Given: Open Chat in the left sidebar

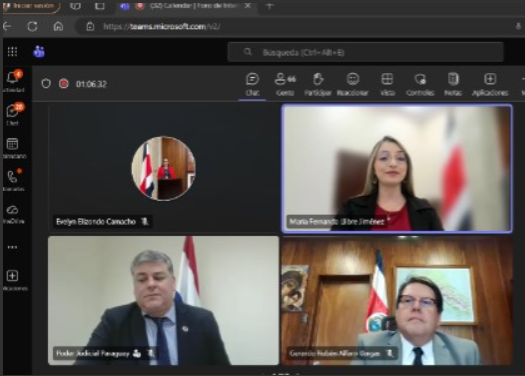Looking at the screenshot, I should click(14, 114).
